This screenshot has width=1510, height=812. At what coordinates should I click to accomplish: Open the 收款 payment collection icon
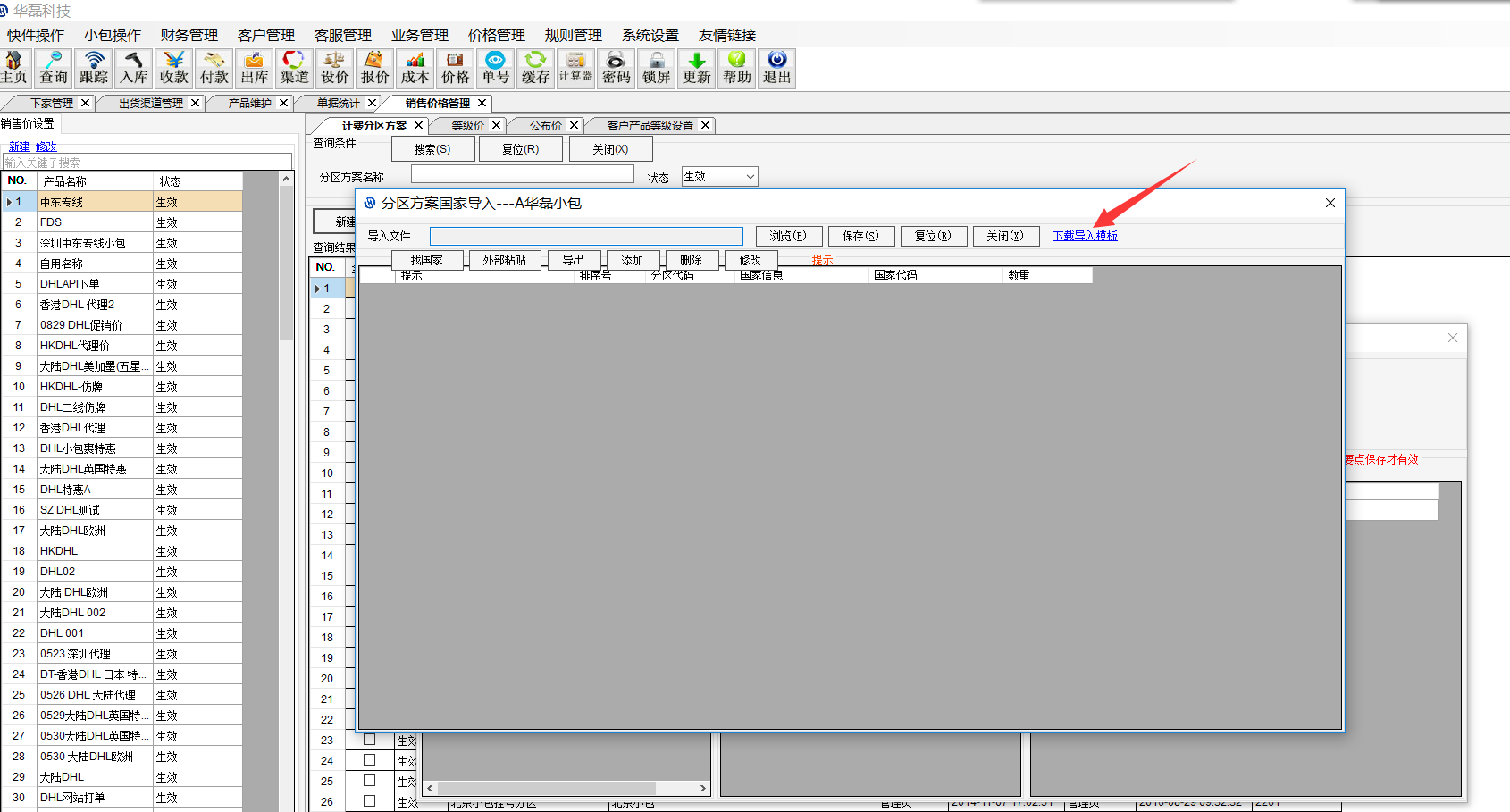coord(174,69)
